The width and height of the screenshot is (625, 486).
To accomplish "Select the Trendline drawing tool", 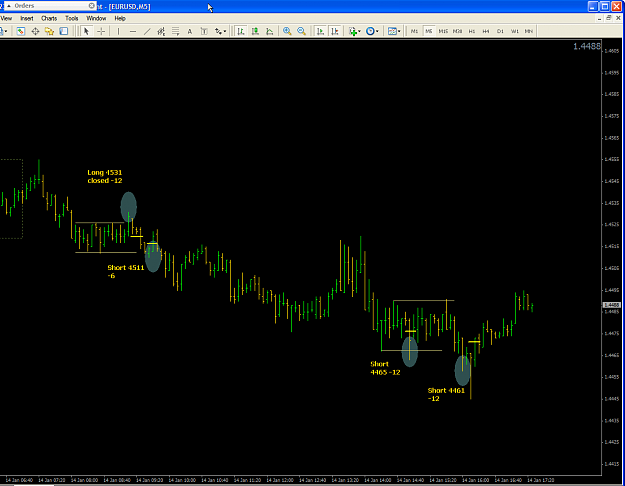I will tap(147, 31).
